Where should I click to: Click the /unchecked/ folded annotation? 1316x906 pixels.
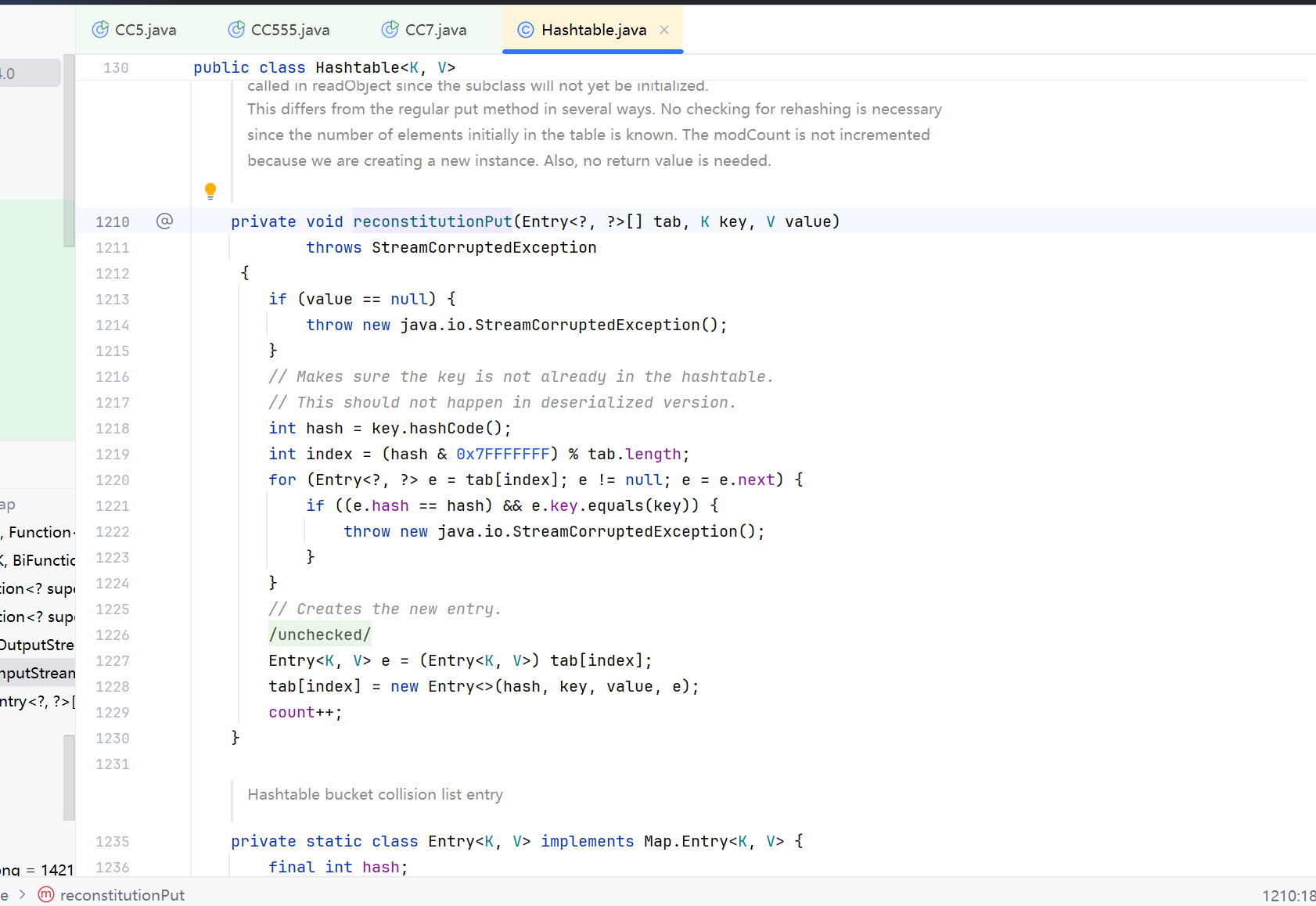(x=319, y=635)
